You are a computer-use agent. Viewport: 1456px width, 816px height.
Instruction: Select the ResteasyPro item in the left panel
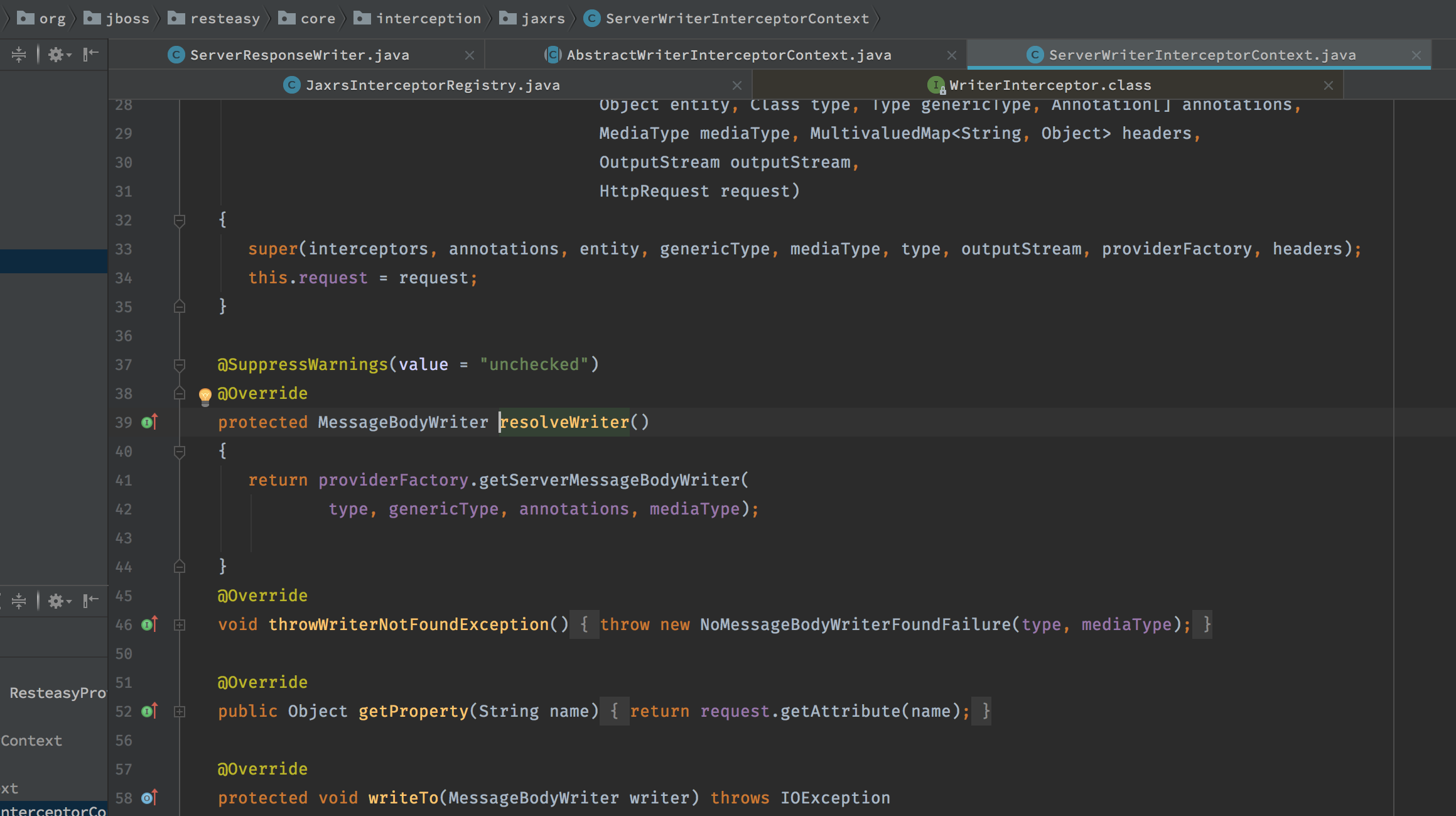point(57,693)
